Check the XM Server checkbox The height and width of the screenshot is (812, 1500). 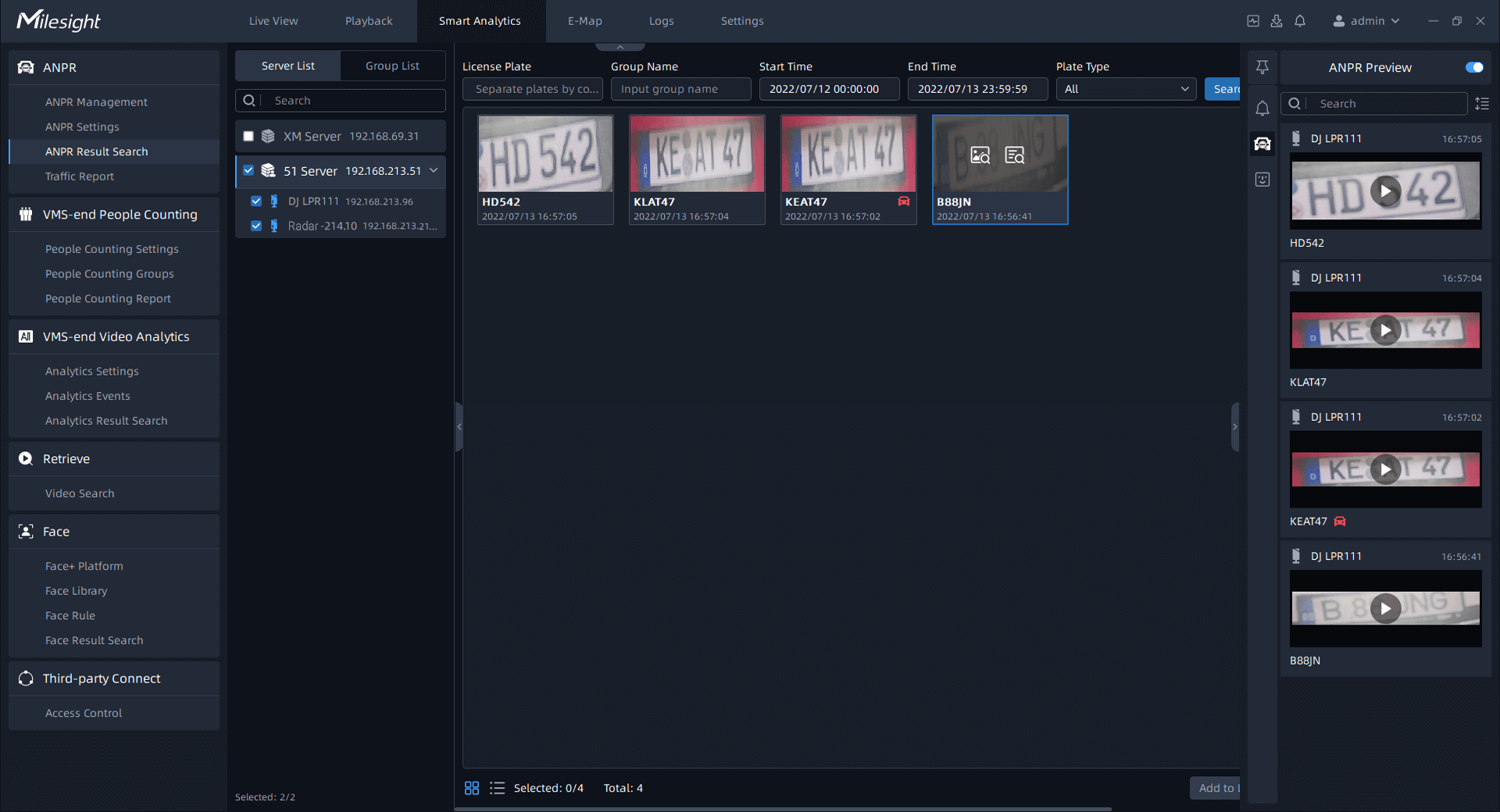[248, 137]
